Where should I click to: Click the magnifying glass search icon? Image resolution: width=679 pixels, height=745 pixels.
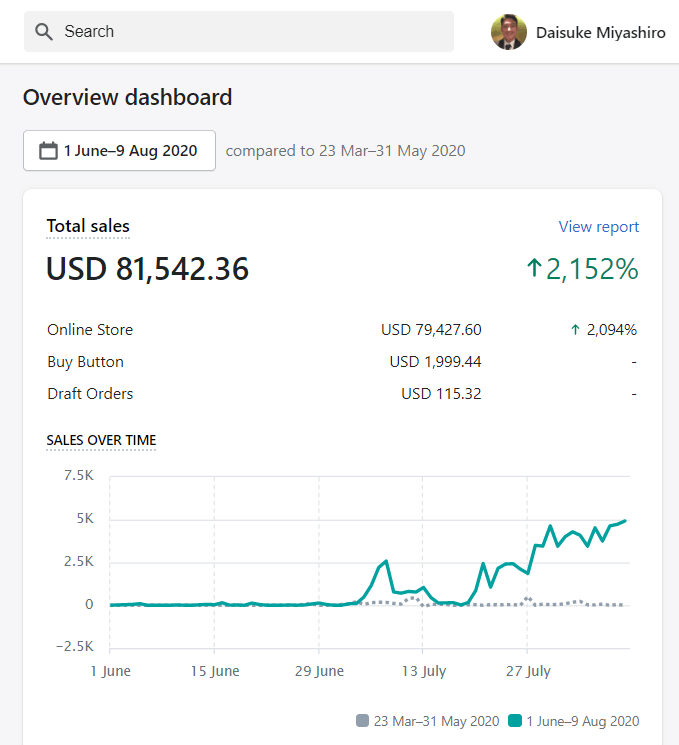tap(43, 32)
